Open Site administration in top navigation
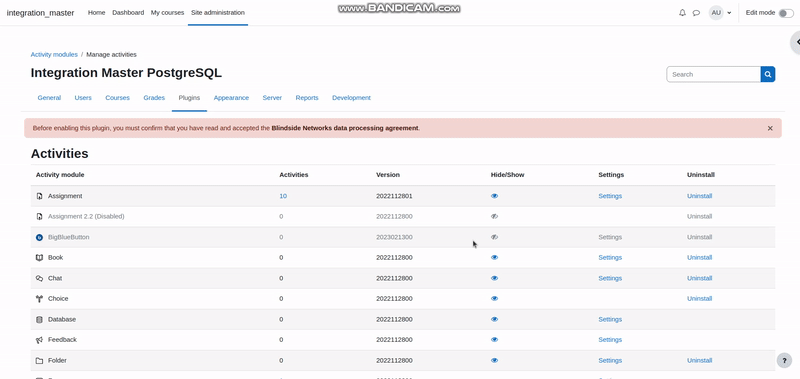 (218, 13)
